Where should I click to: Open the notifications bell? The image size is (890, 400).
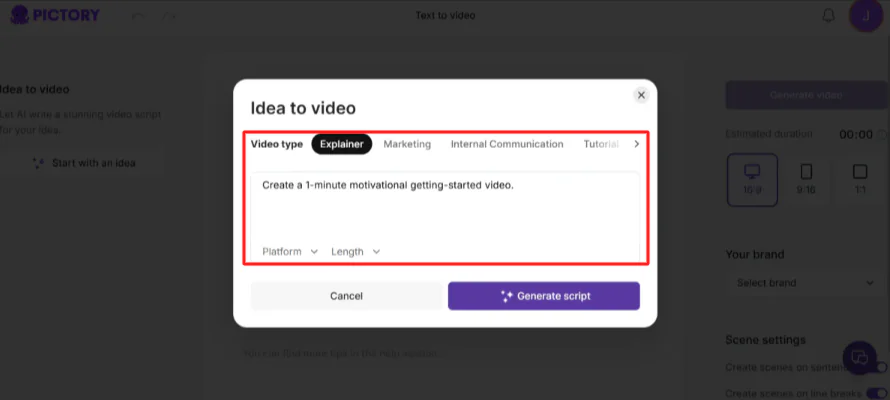coord(828,16)
